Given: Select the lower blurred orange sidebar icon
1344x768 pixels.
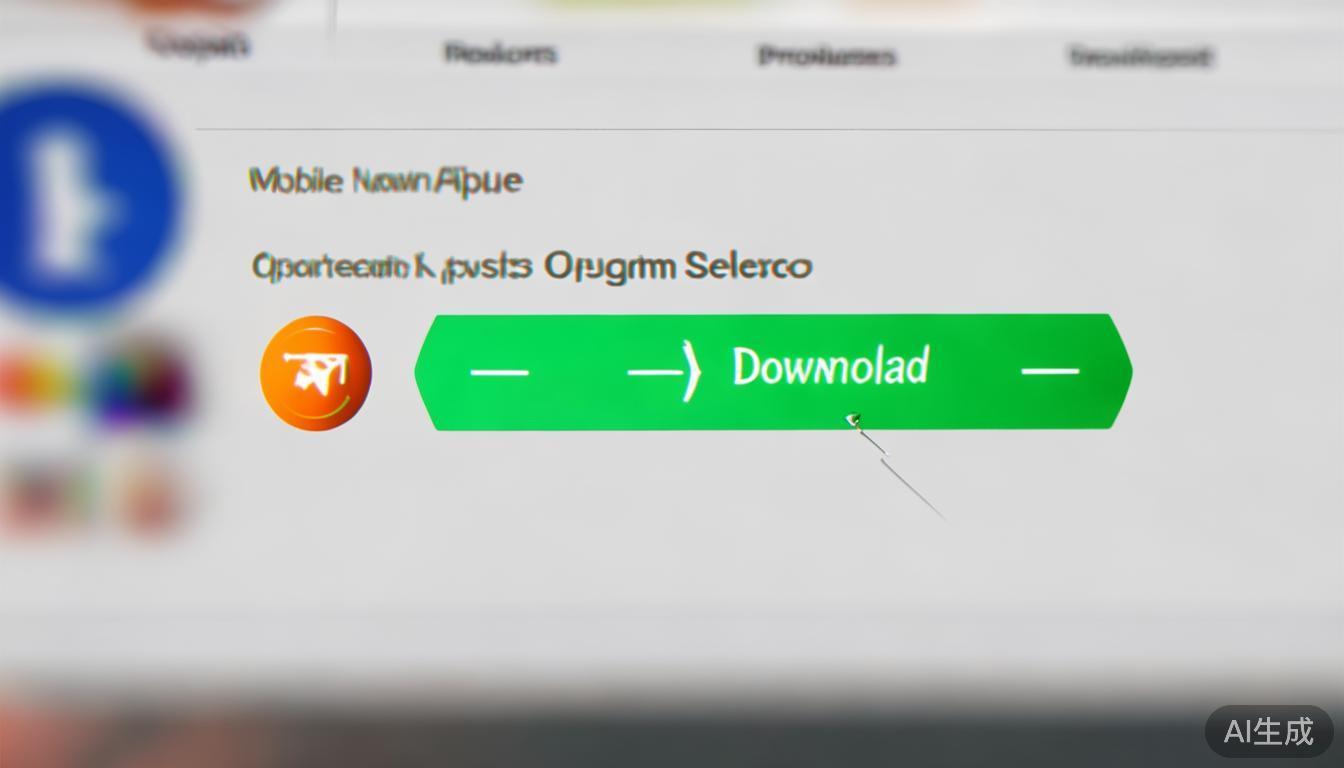Looking at the screenshot, I should pyautogui.click(x=150, y=496).
